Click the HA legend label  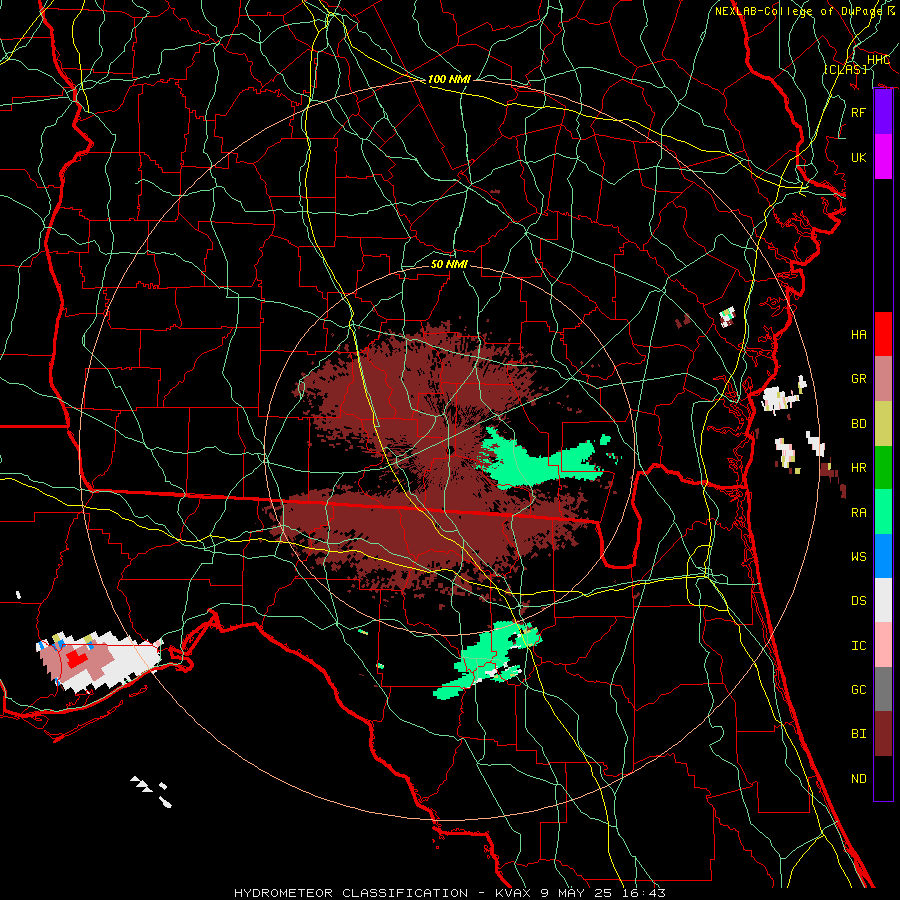859,335
